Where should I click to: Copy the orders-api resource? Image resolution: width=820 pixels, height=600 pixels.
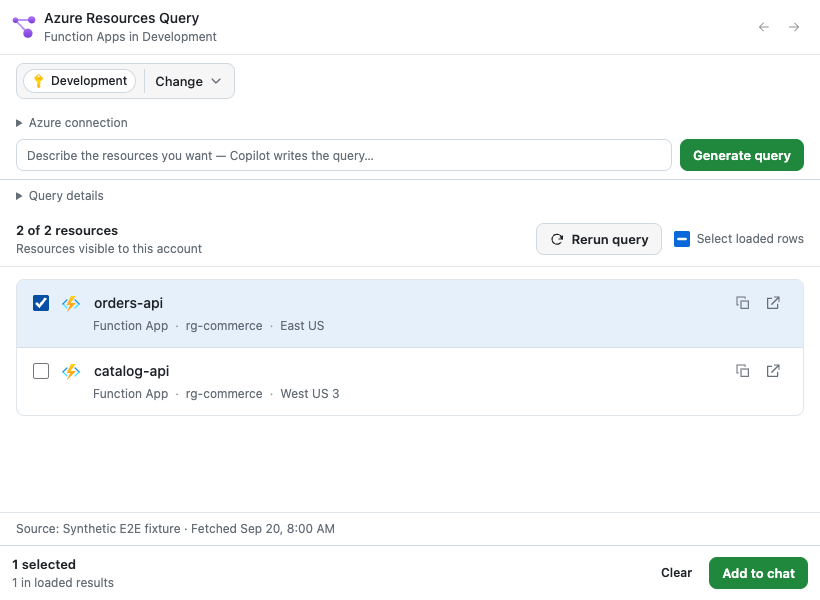click(x=743, y=303)
